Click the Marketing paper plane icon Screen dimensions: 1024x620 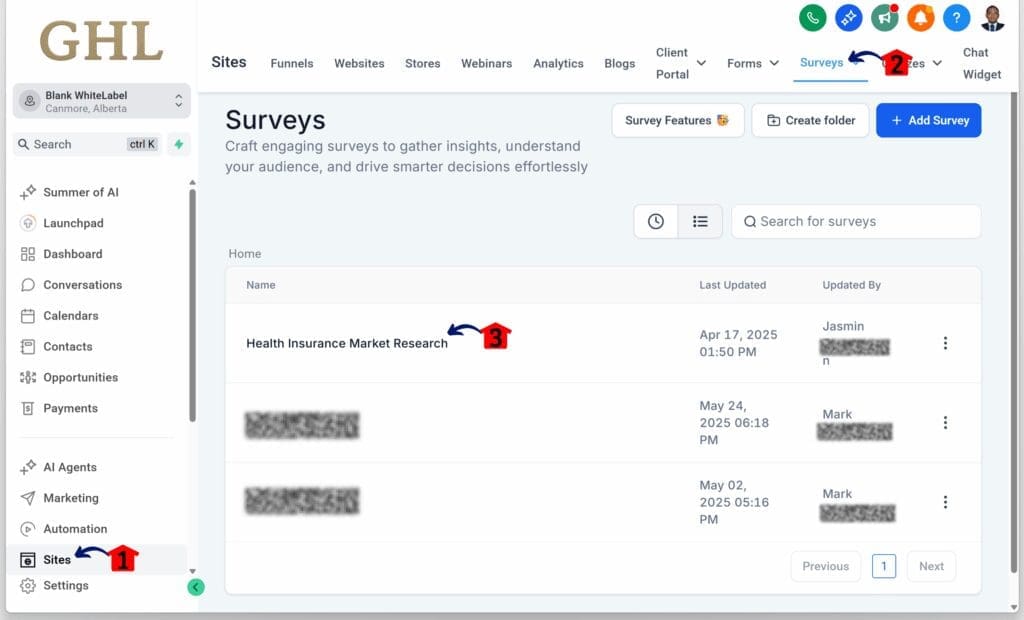[27, 498]
